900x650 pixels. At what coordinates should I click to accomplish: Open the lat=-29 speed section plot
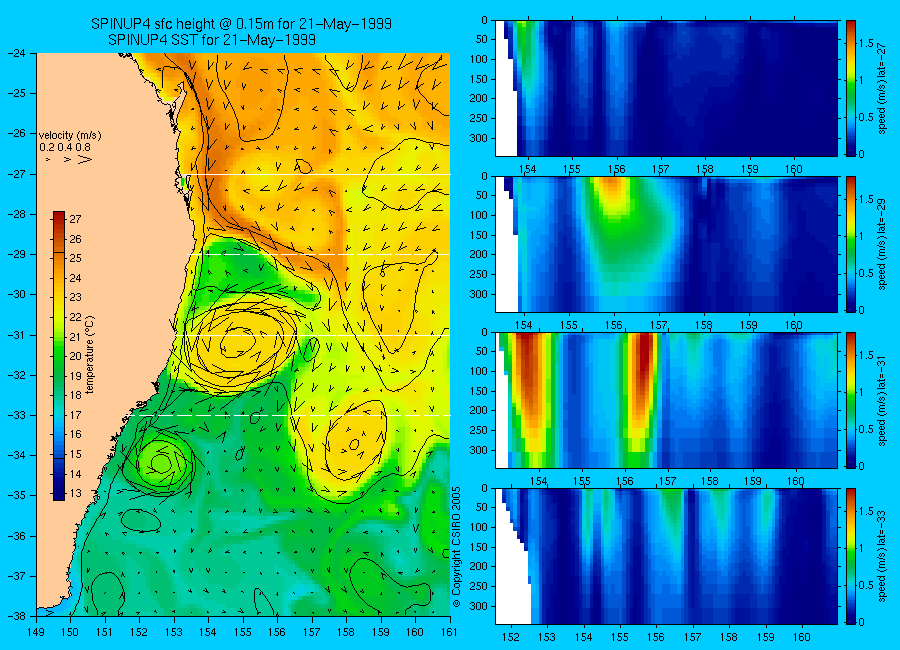pyautogui.click(x=666, y=244)
